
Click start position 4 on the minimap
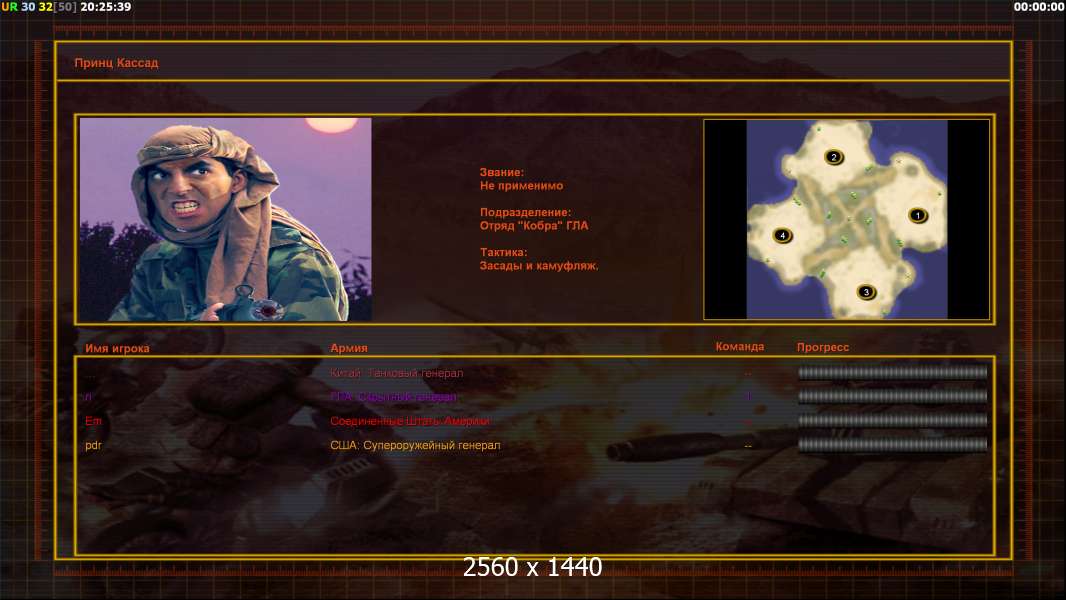[783, 235]
